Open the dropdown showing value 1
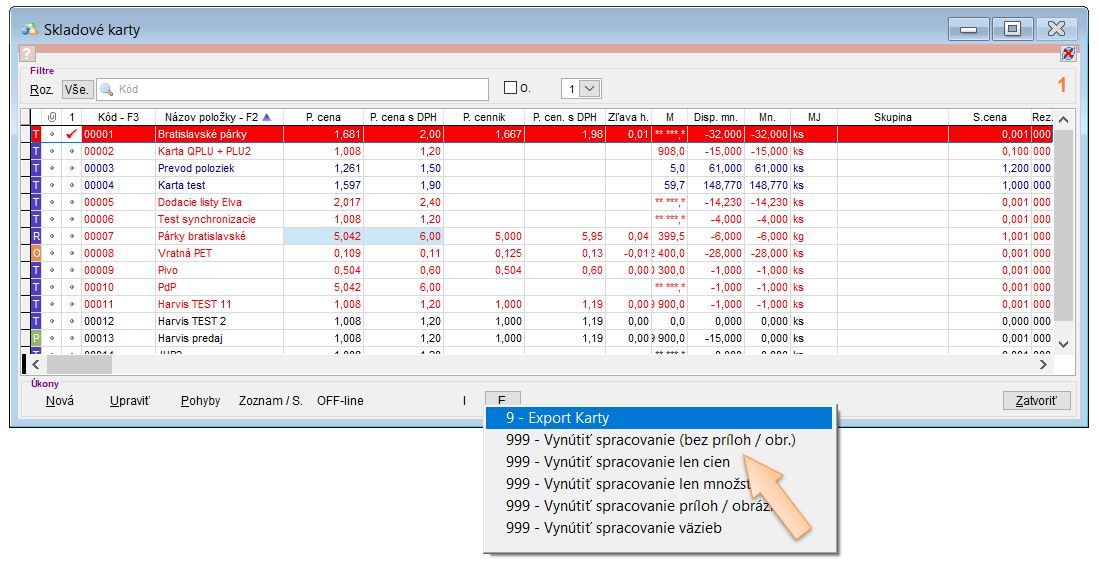The width and height of the screenshot is (1099, 578). (x=590, y=88)
